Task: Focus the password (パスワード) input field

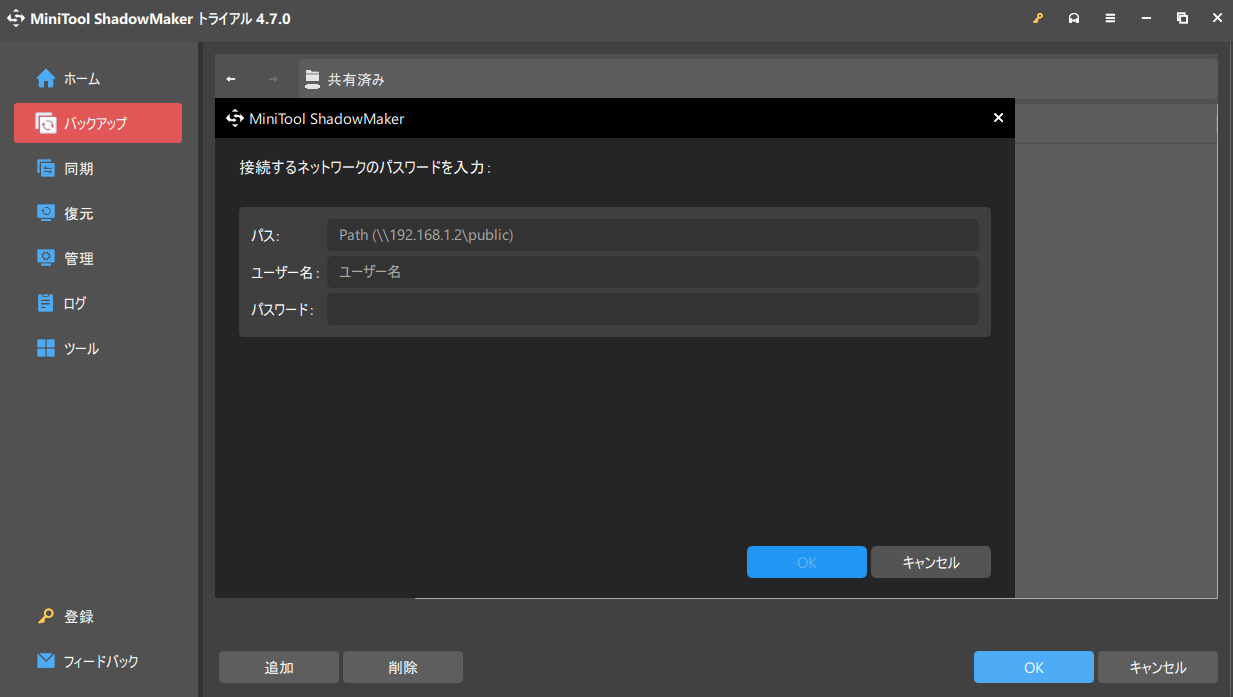Action: [652, 308]
